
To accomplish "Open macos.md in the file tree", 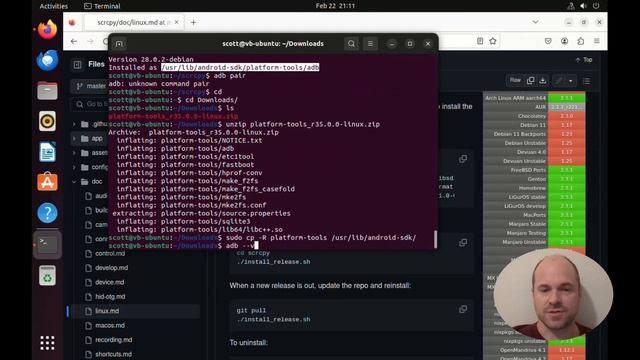I will (110, 325).
